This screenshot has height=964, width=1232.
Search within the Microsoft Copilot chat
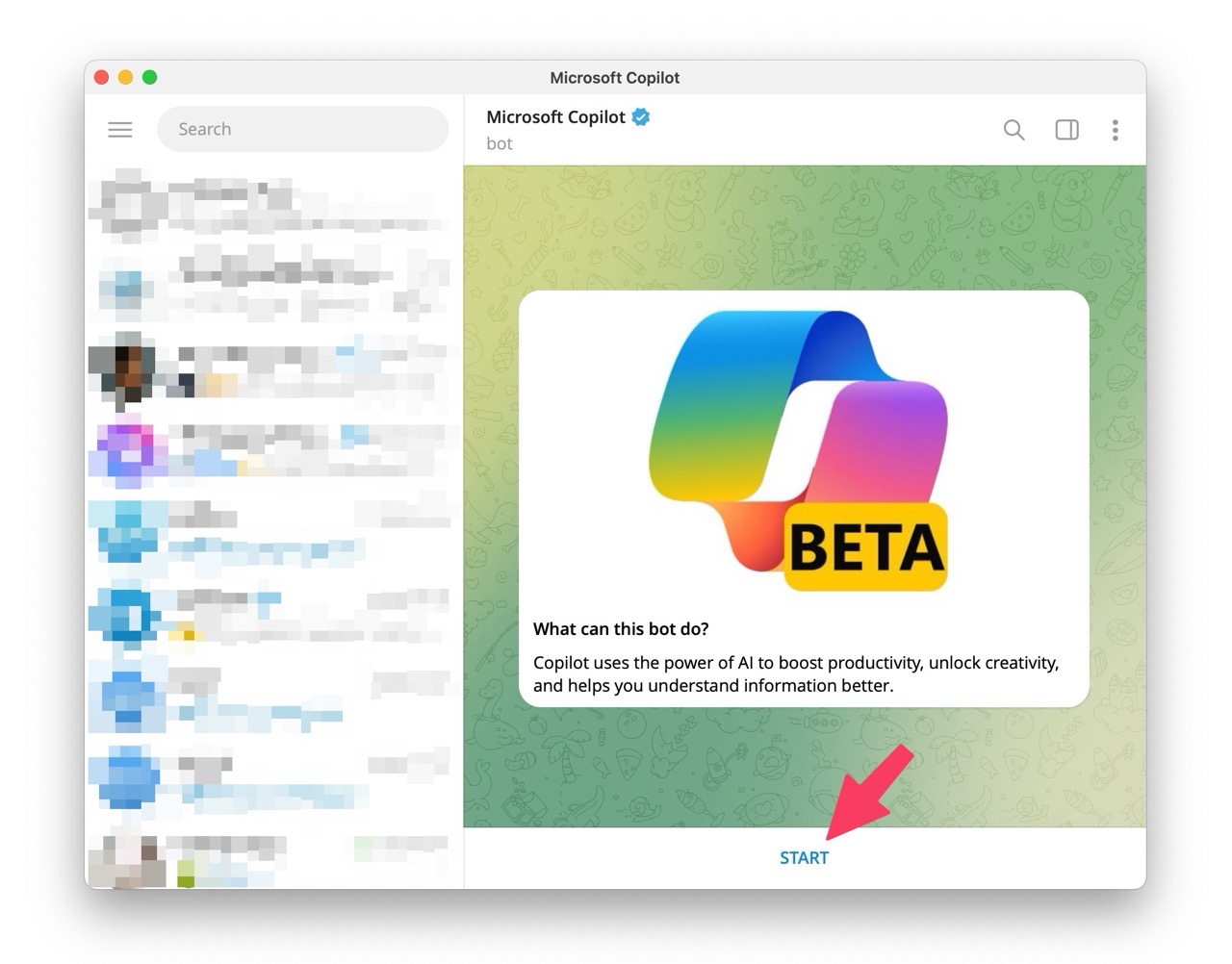tap(1014, 129)
